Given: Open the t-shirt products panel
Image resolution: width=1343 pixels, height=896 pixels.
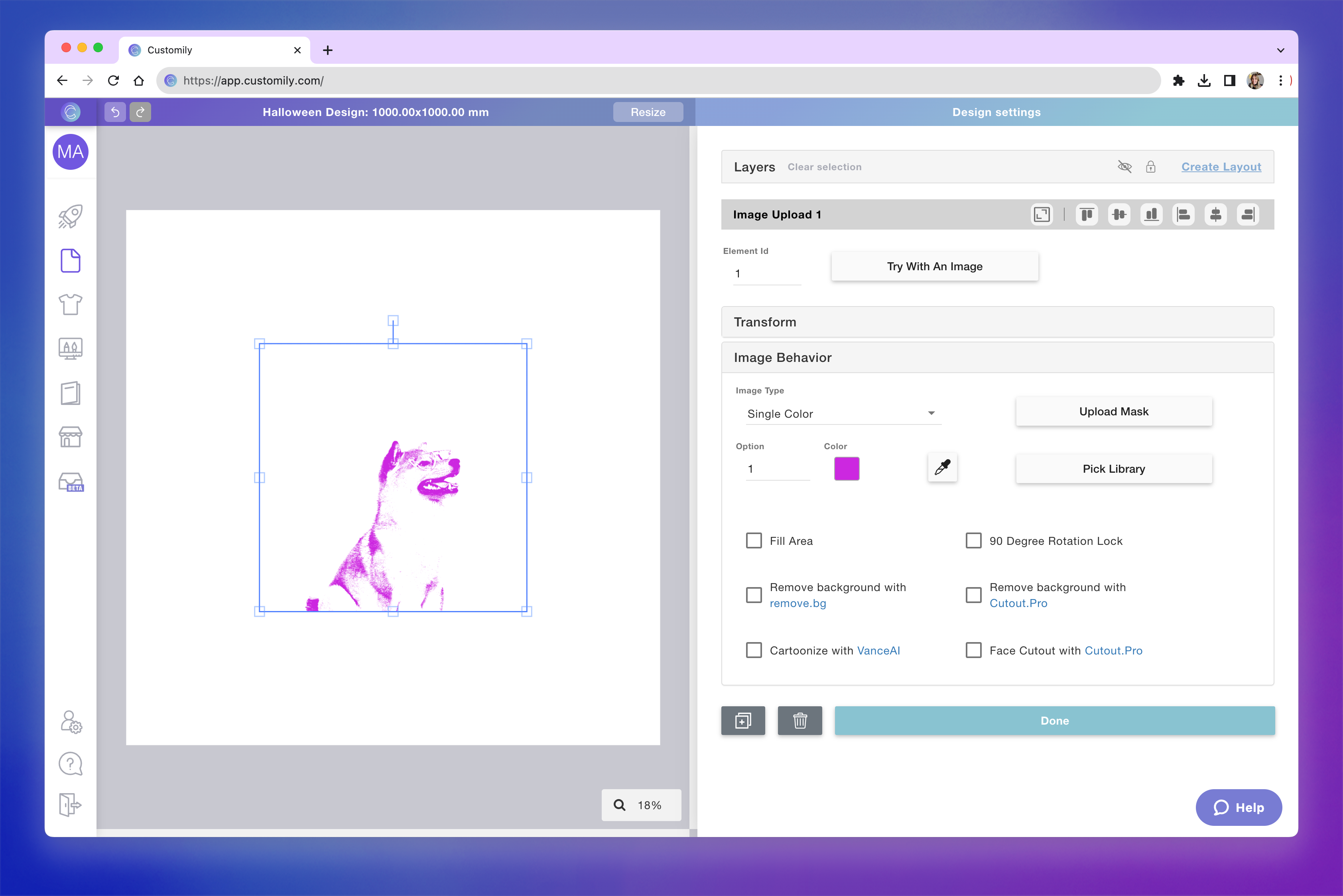Looking at the screenshot, I should coord(70,305).
